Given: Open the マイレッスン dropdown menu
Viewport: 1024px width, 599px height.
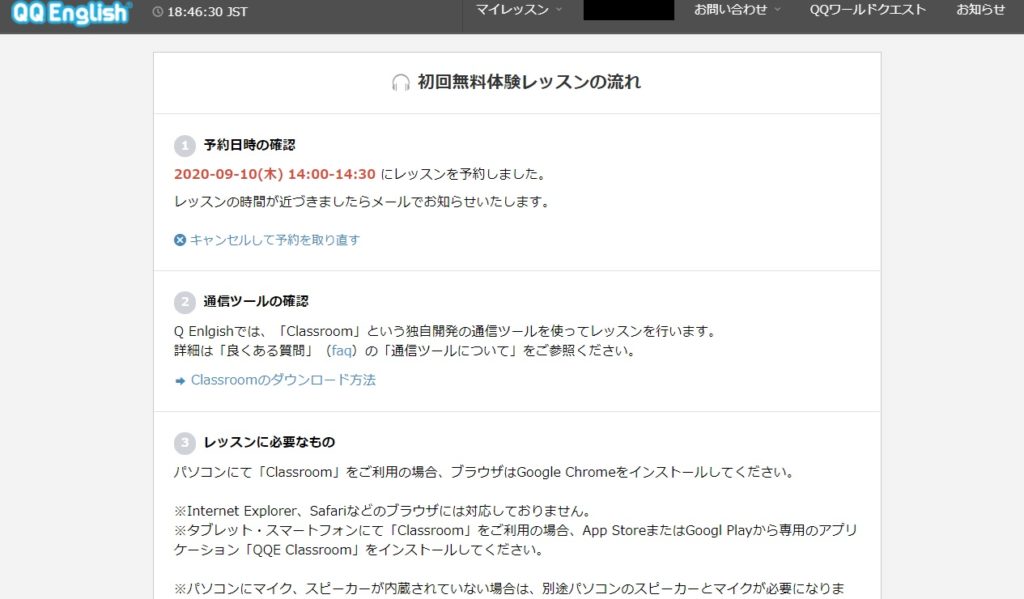Looking at the screenshot, I should coord(519,10).
